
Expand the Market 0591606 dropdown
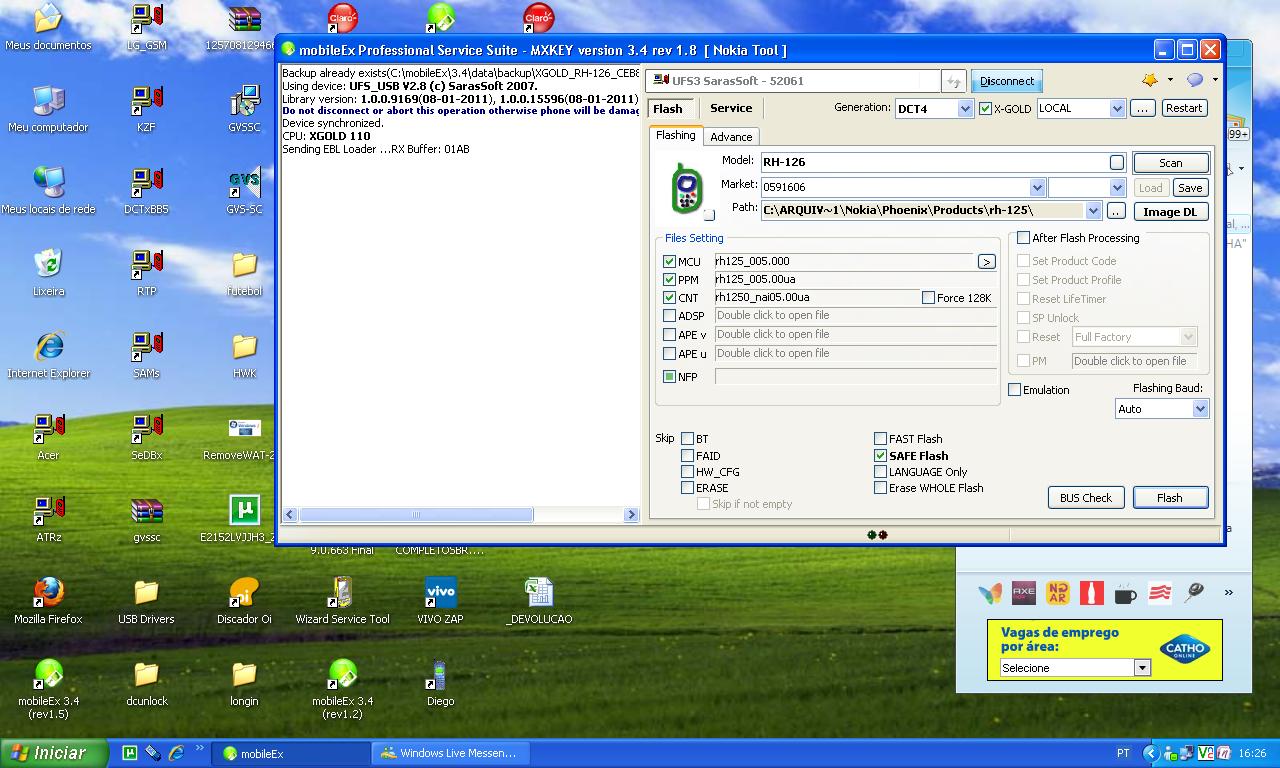(1037, 187)
